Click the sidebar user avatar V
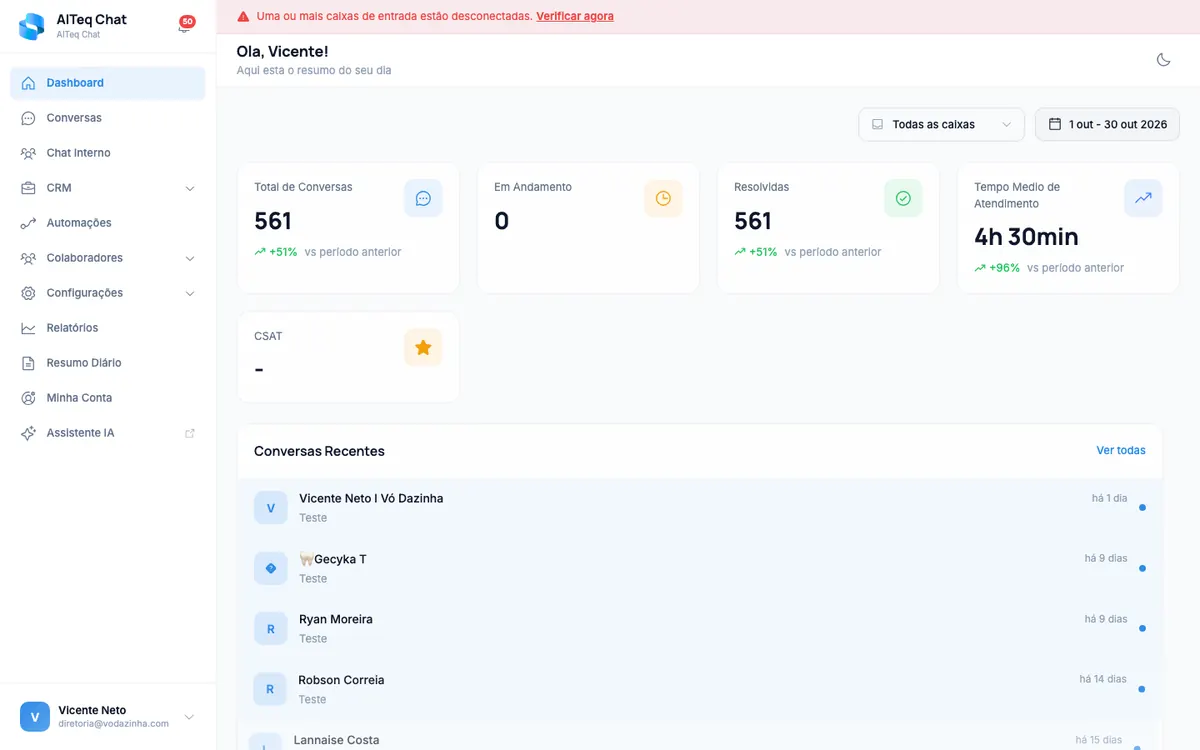 click(35, 716)
